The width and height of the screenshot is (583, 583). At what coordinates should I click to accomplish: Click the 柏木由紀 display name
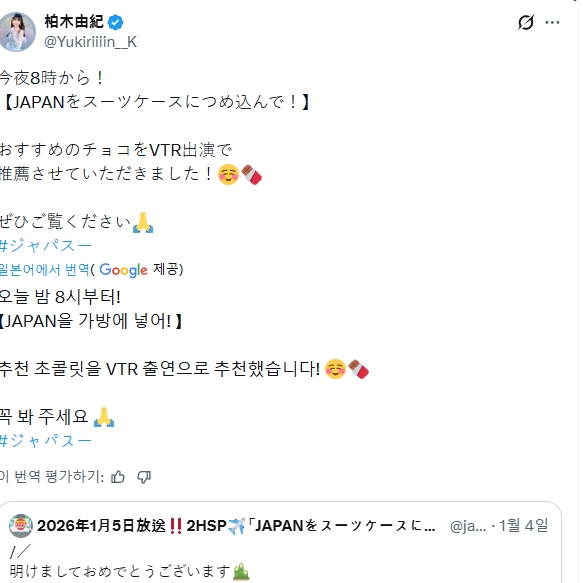[x=74, y=22]
